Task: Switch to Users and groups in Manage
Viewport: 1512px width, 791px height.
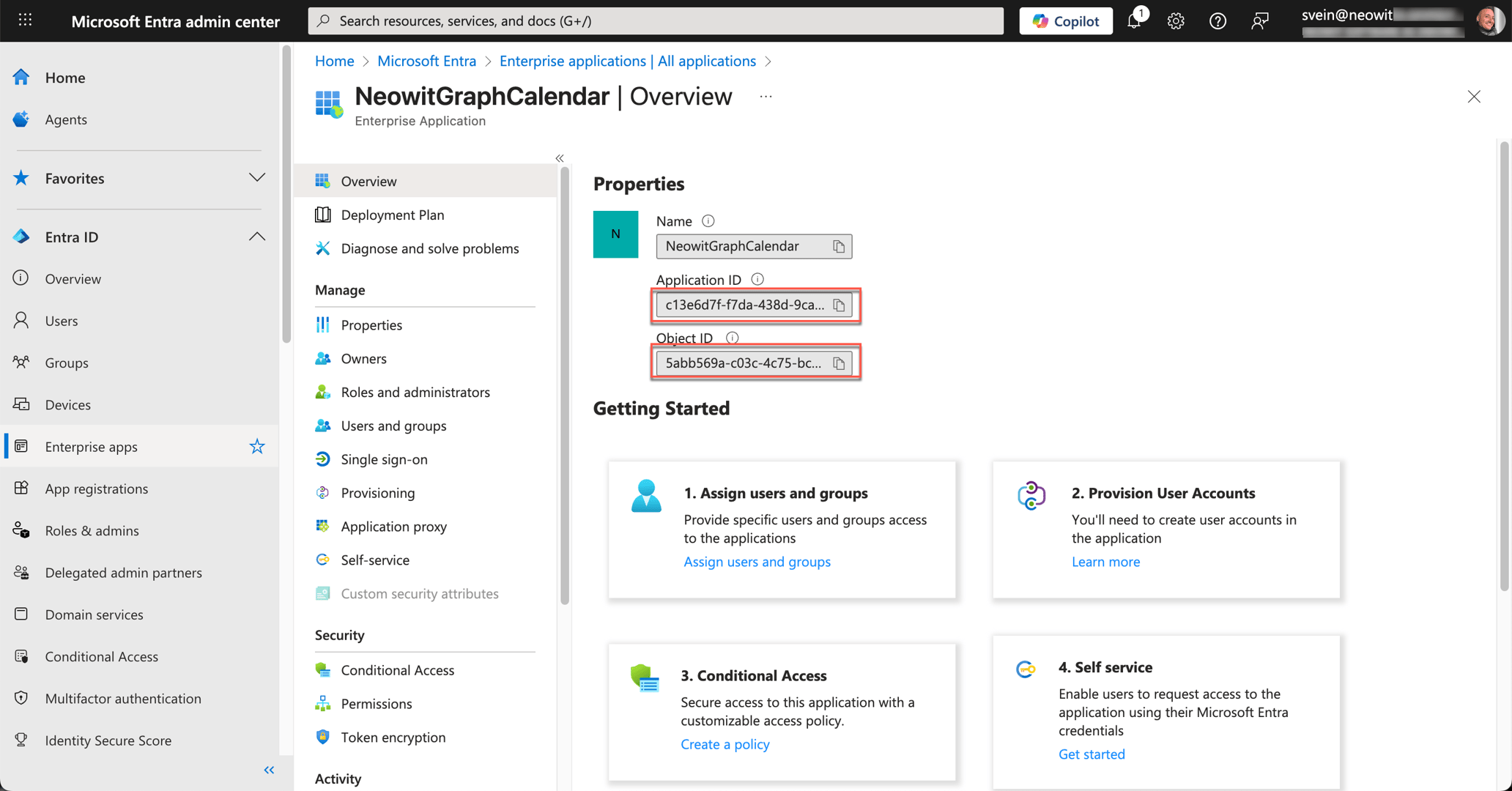Action: (393, 426)
